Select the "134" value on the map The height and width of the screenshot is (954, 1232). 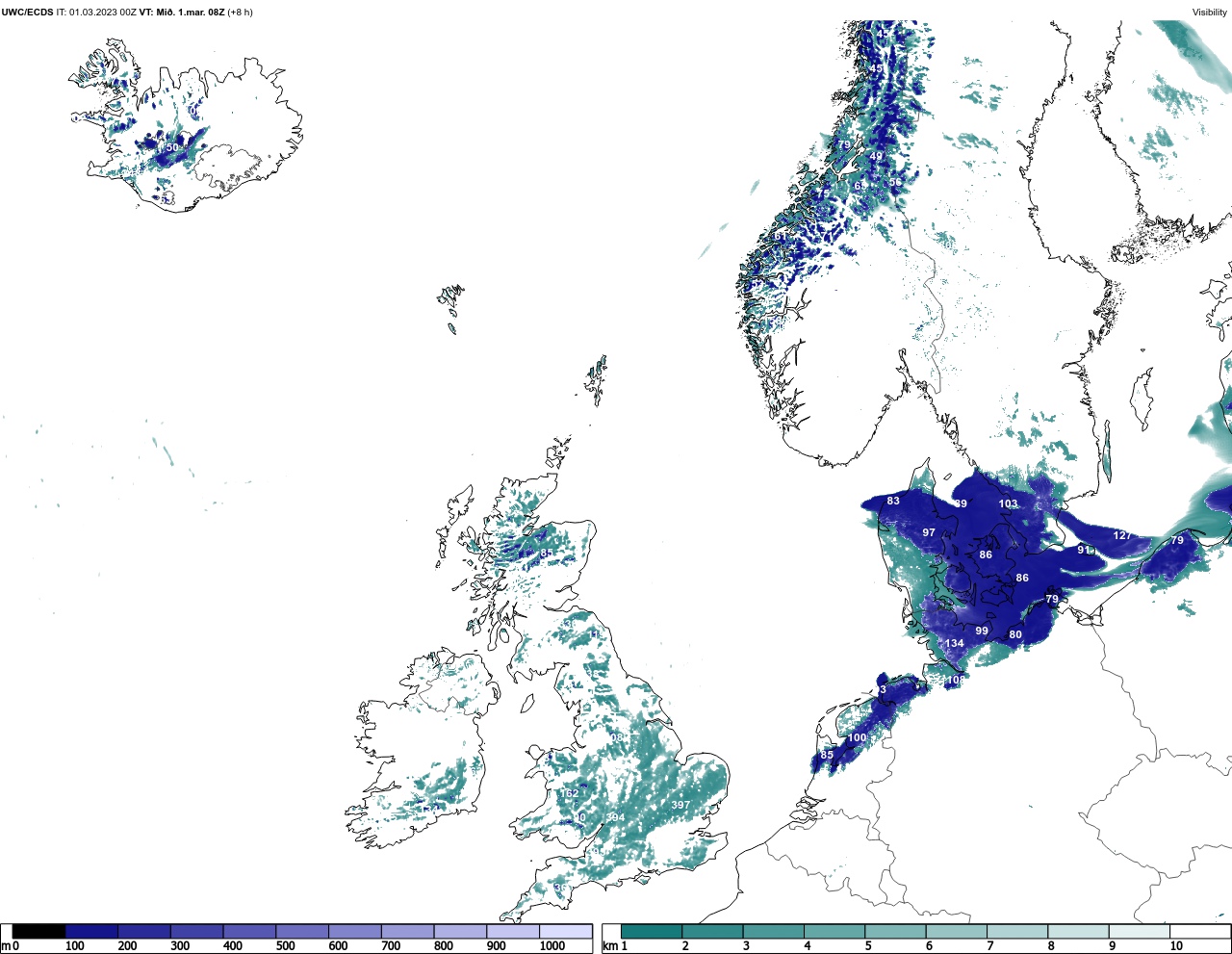pos(954,643)
